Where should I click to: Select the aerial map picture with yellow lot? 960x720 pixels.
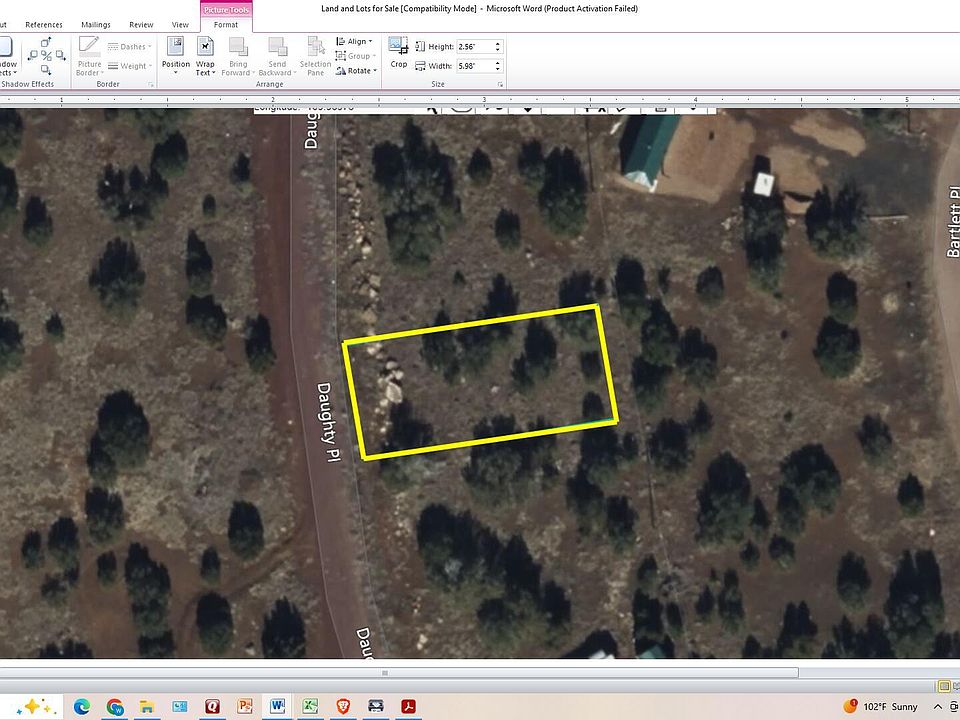pyautogui.click(x=480, y=383)
